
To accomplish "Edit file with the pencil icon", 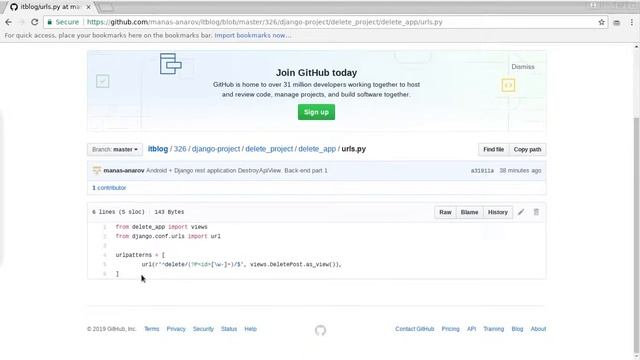I will pos(521,212).
